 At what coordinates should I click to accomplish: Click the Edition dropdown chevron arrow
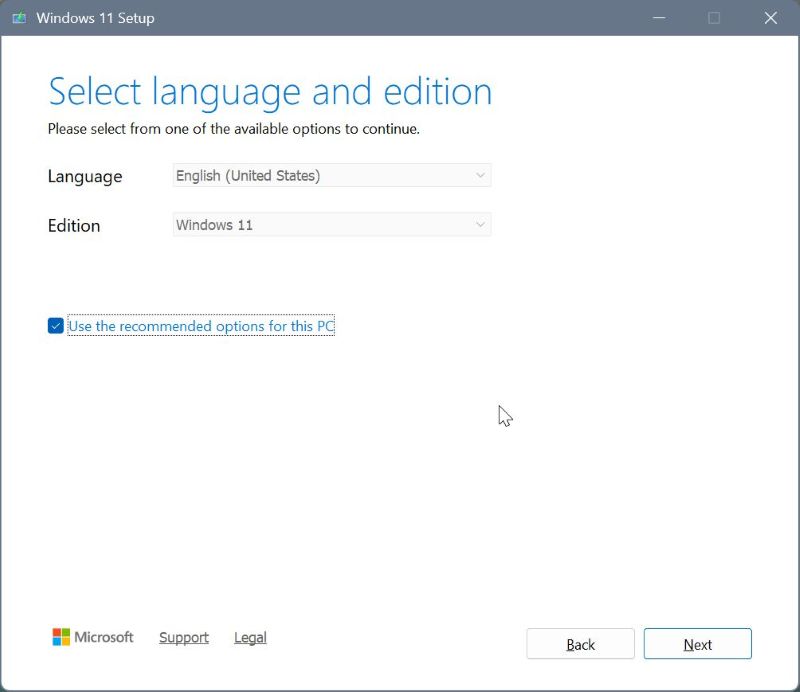480,225
